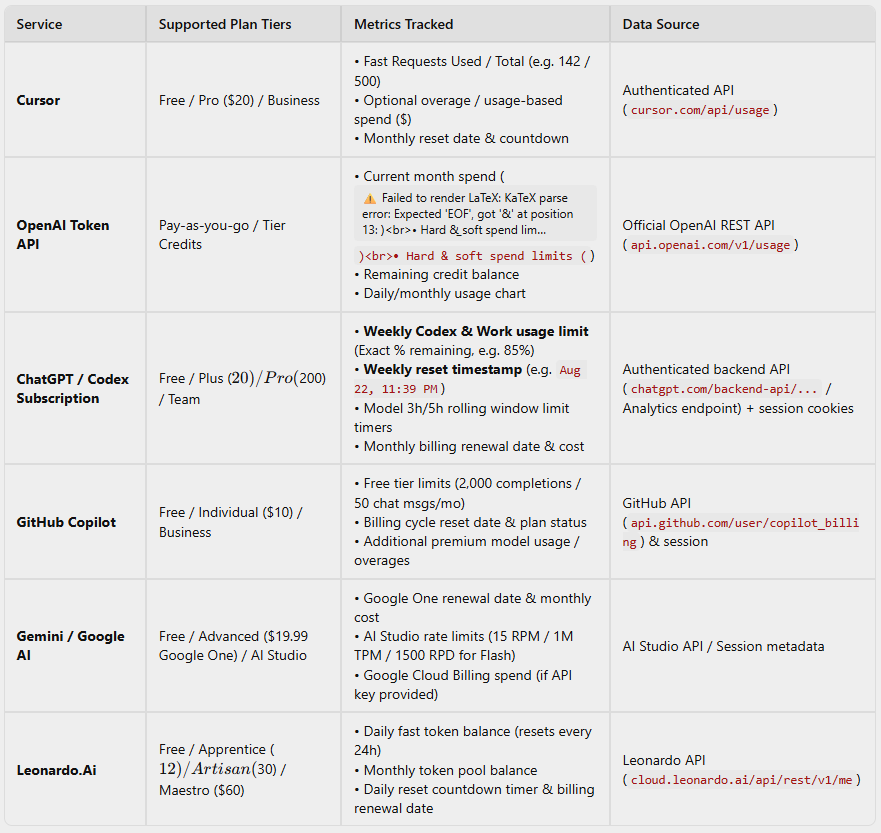Click the GitHub Copilot service name
Screen dimensions: 881x833
click(x=66, y=522)
